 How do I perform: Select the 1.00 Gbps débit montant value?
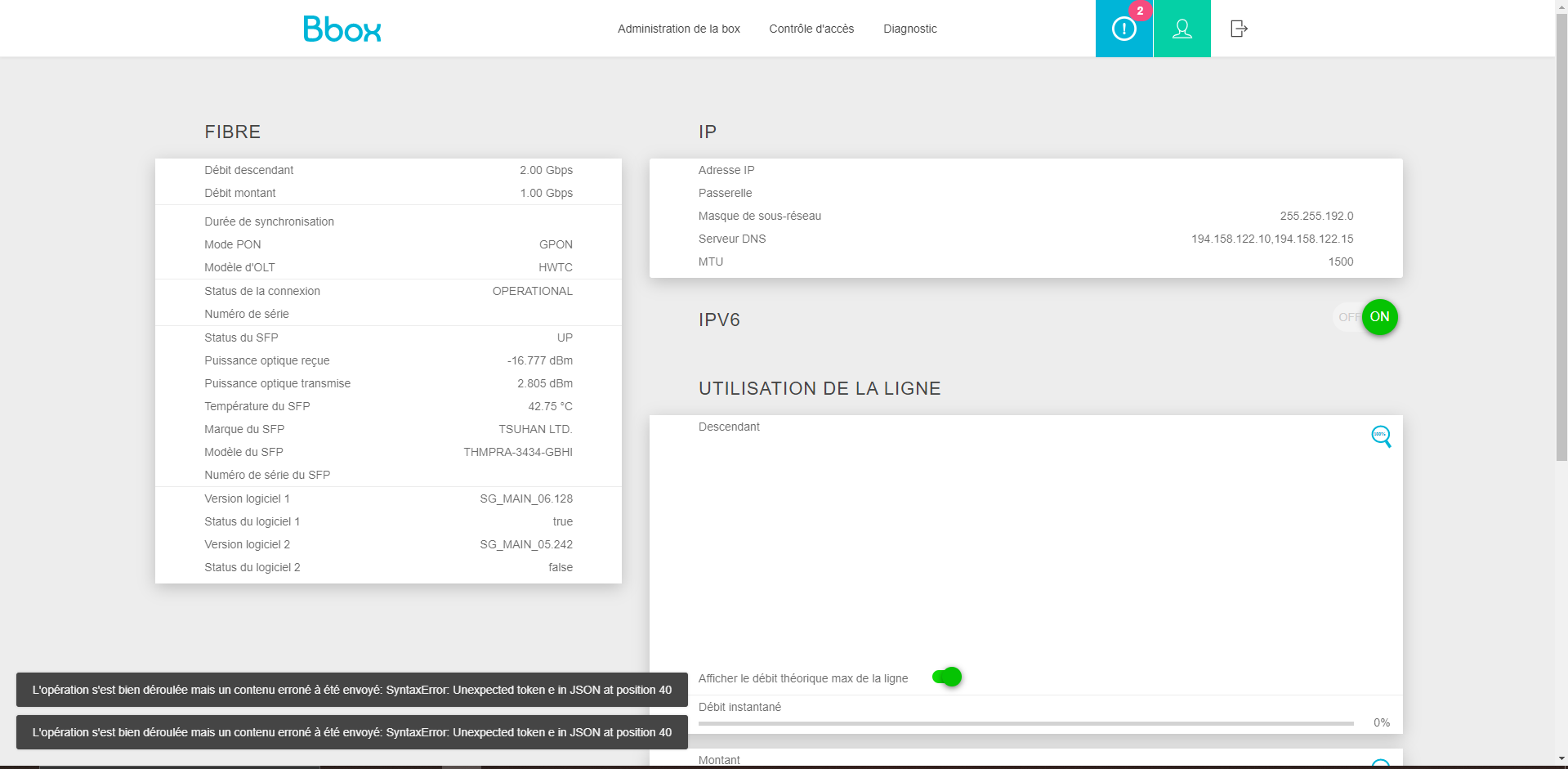click(x=546, y=193)
